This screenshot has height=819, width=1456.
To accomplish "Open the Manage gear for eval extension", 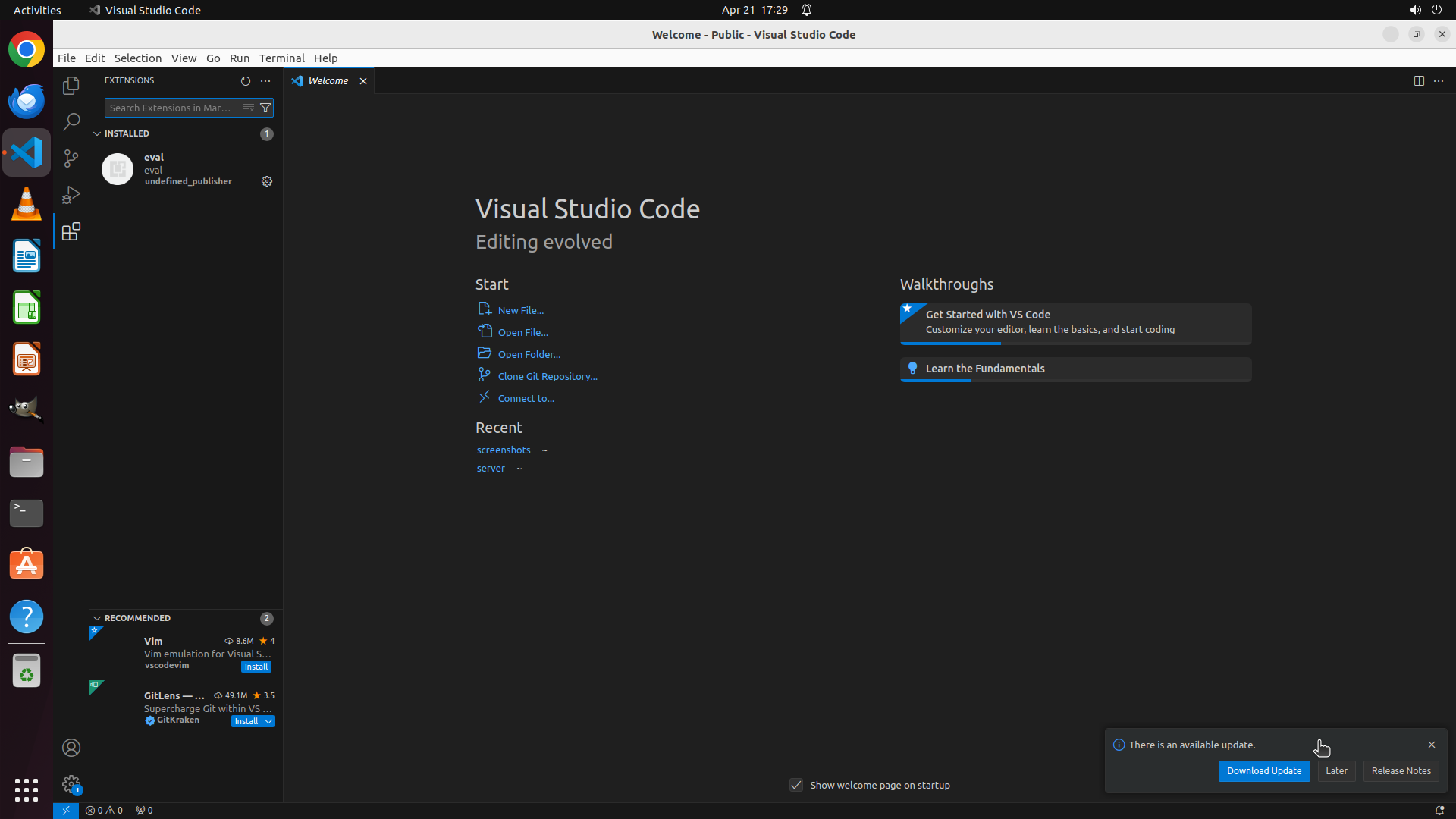I will [267, 181].
